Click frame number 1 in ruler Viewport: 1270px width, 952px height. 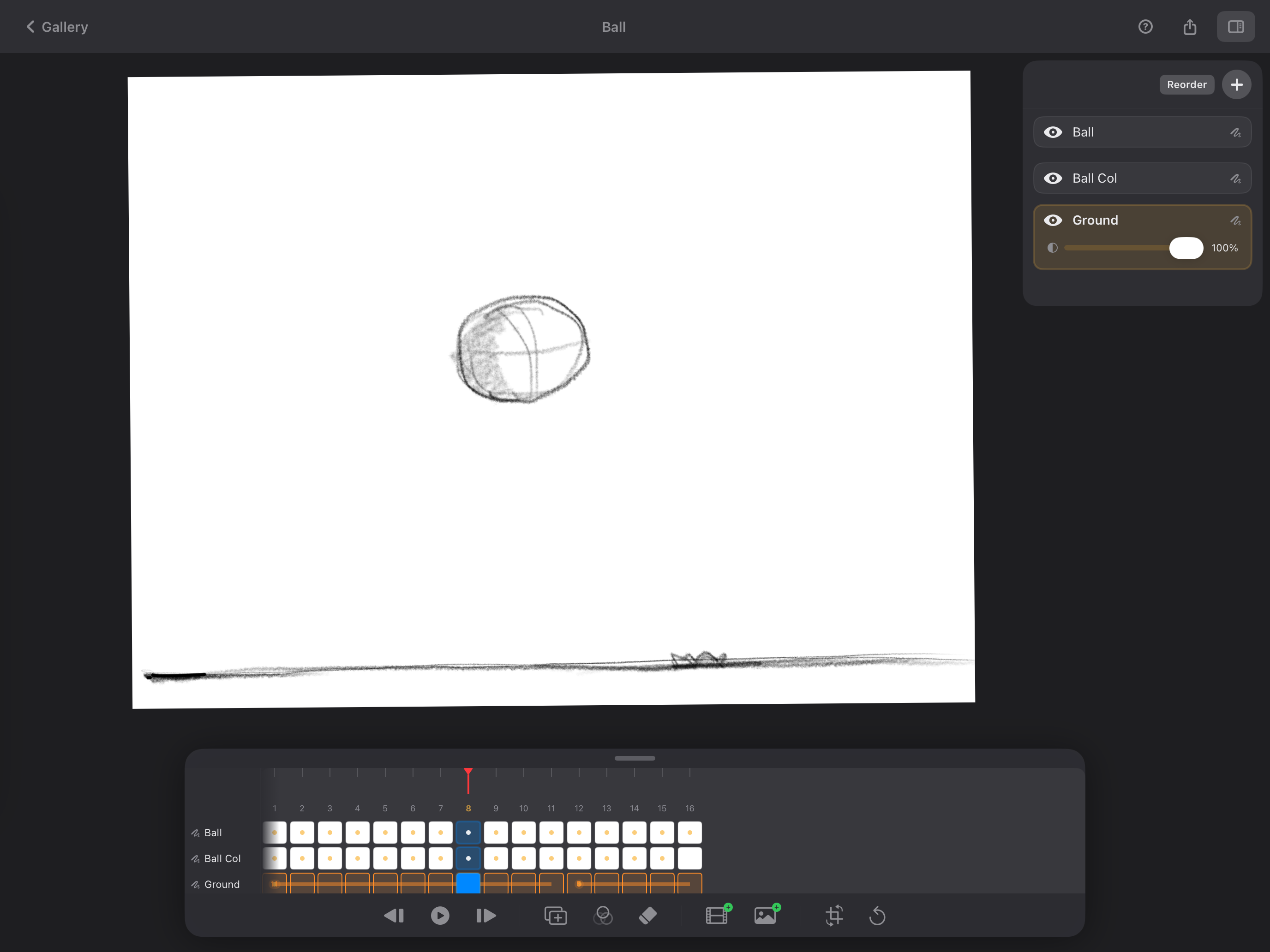coord(275,808)
